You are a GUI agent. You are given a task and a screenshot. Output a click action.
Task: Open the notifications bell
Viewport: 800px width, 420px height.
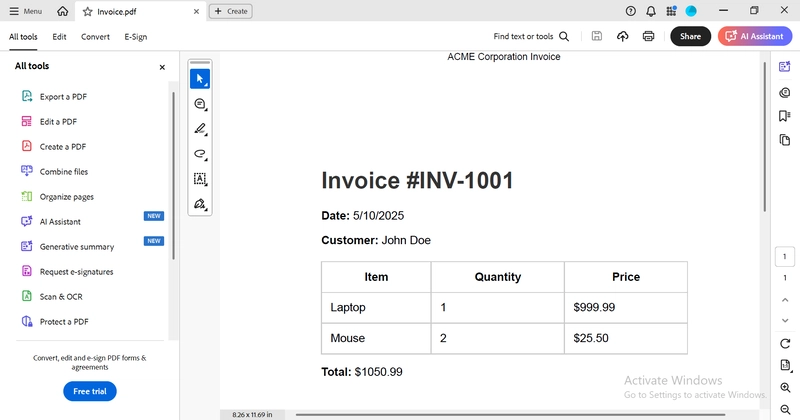pos(651,11)
